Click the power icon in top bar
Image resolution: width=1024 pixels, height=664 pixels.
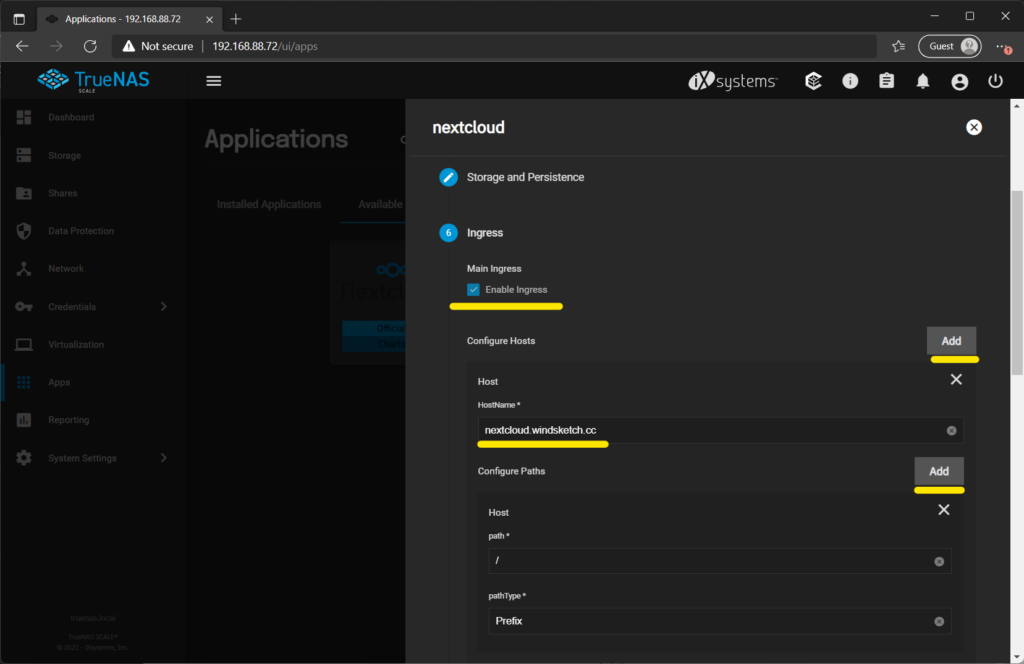995,82
